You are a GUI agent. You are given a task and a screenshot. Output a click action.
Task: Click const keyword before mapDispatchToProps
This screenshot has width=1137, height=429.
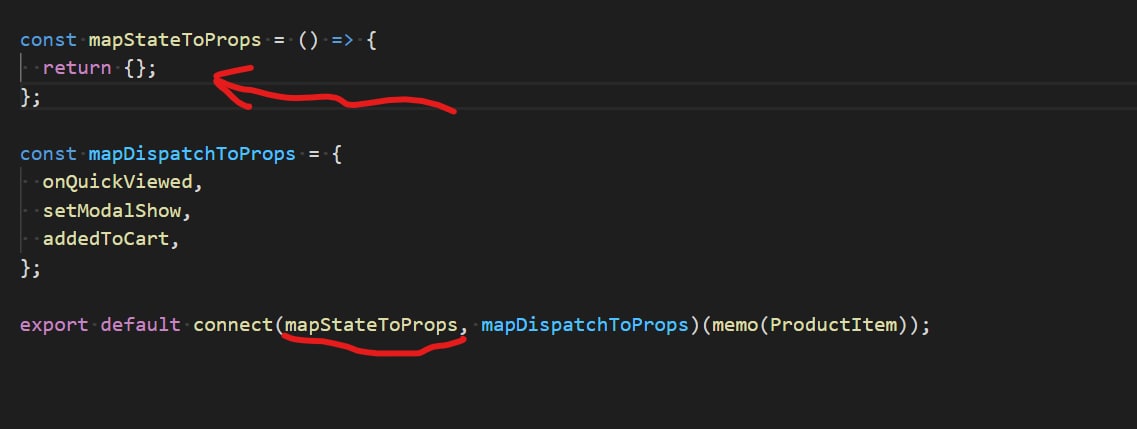48,154
